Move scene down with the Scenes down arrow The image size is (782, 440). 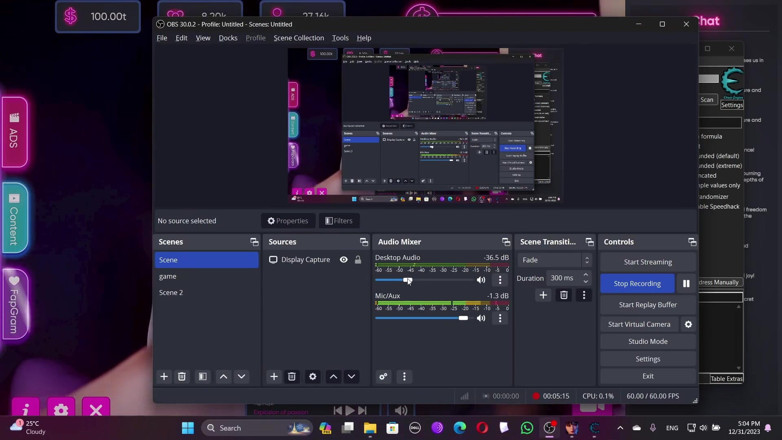[241, 377]
